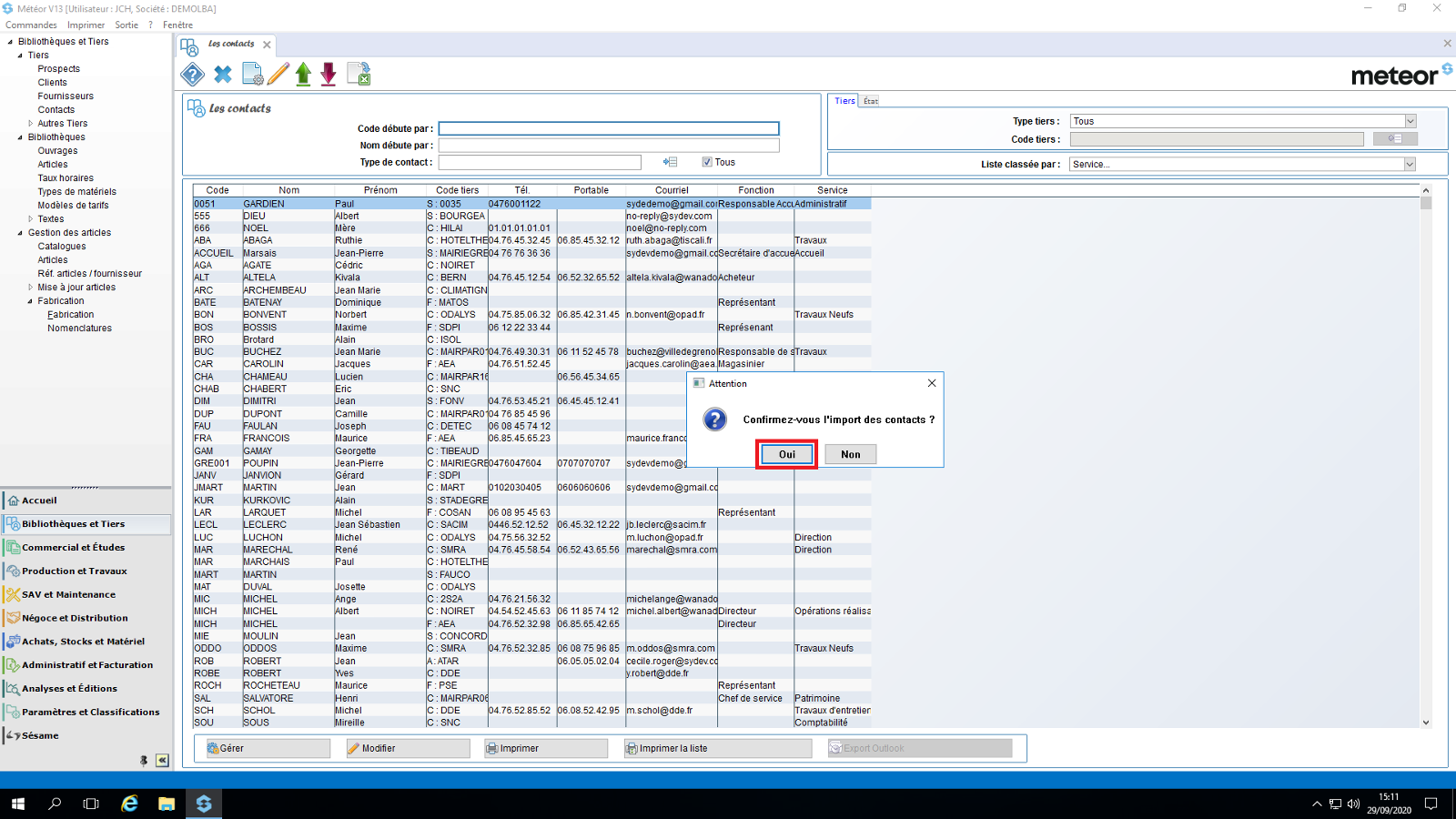Image resolution: width=1456 pixels, height=819 pixels.
Task: Open the Type tiers dropdown
Action: [x=1410, y=121]
